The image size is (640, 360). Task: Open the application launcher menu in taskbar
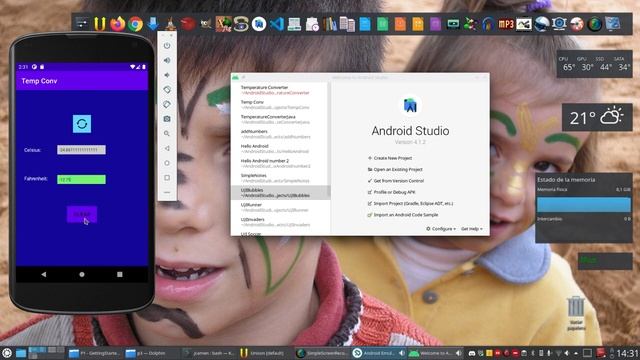(x=7, y=353)
